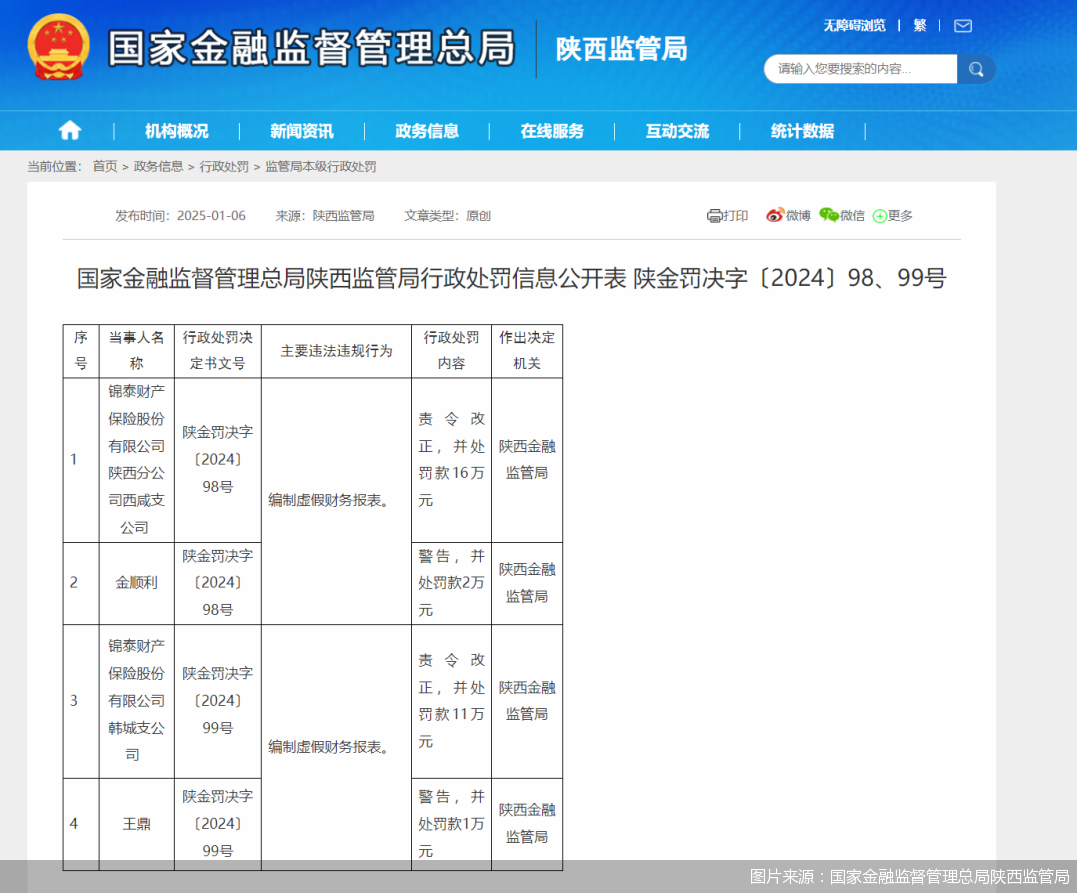
Task: Click table header 当事人名称
Action: (137, 350)
